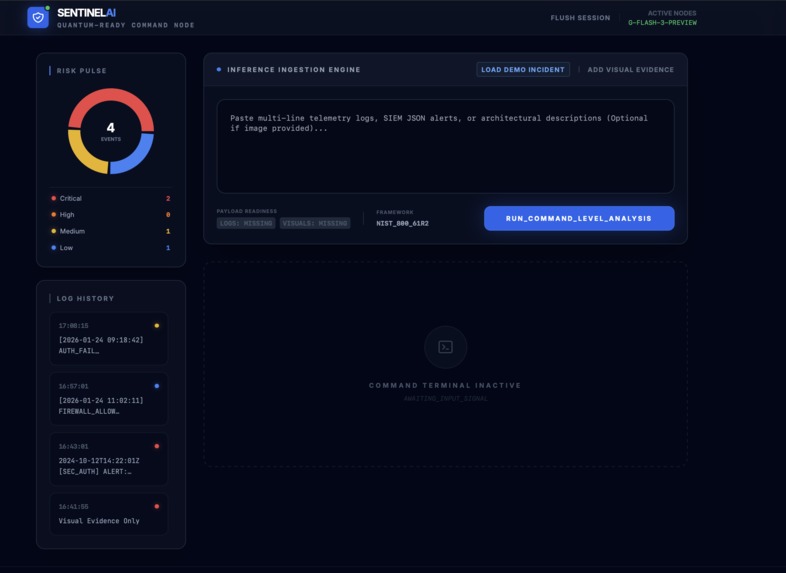This screenshot has width=786, height=573.
Task: Click the orange High legend dot
Action: pyautogui.click(x=54, y=215)
